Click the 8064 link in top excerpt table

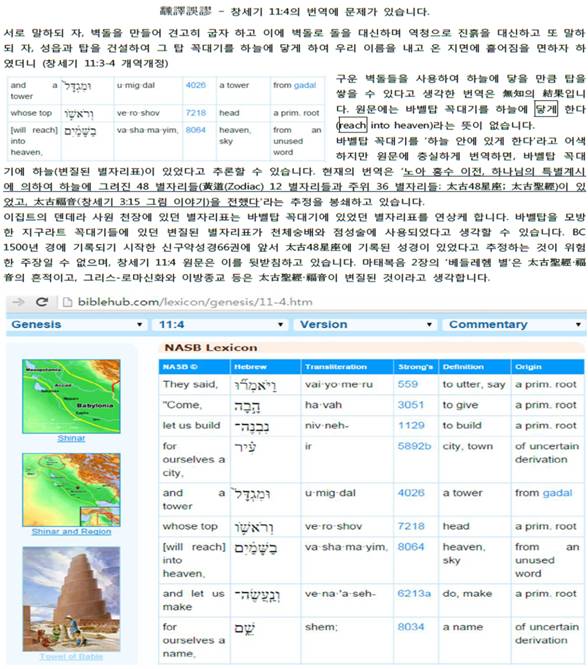click(x=195, y=130)
